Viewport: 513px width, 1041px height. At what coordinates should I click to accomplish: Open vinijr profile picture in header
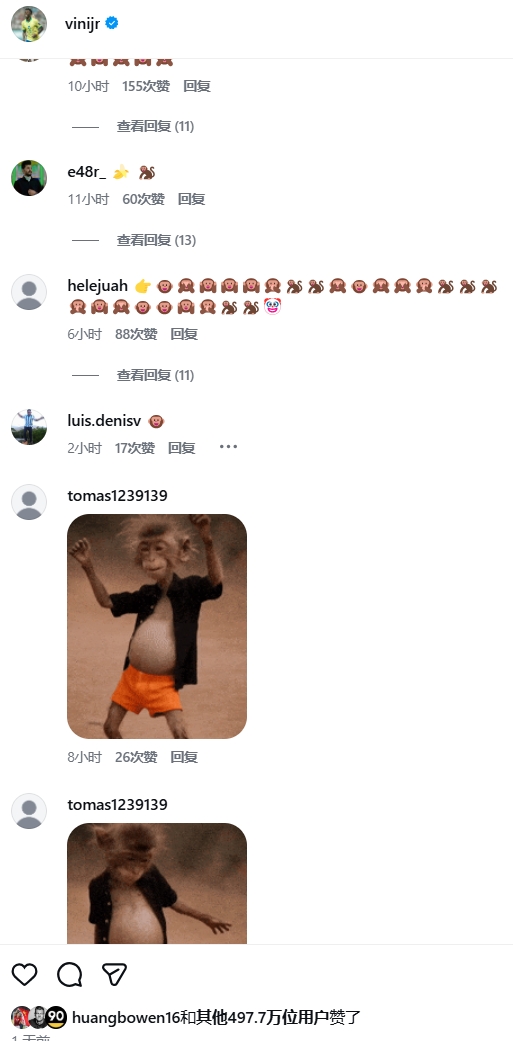[x=29, y=24]
